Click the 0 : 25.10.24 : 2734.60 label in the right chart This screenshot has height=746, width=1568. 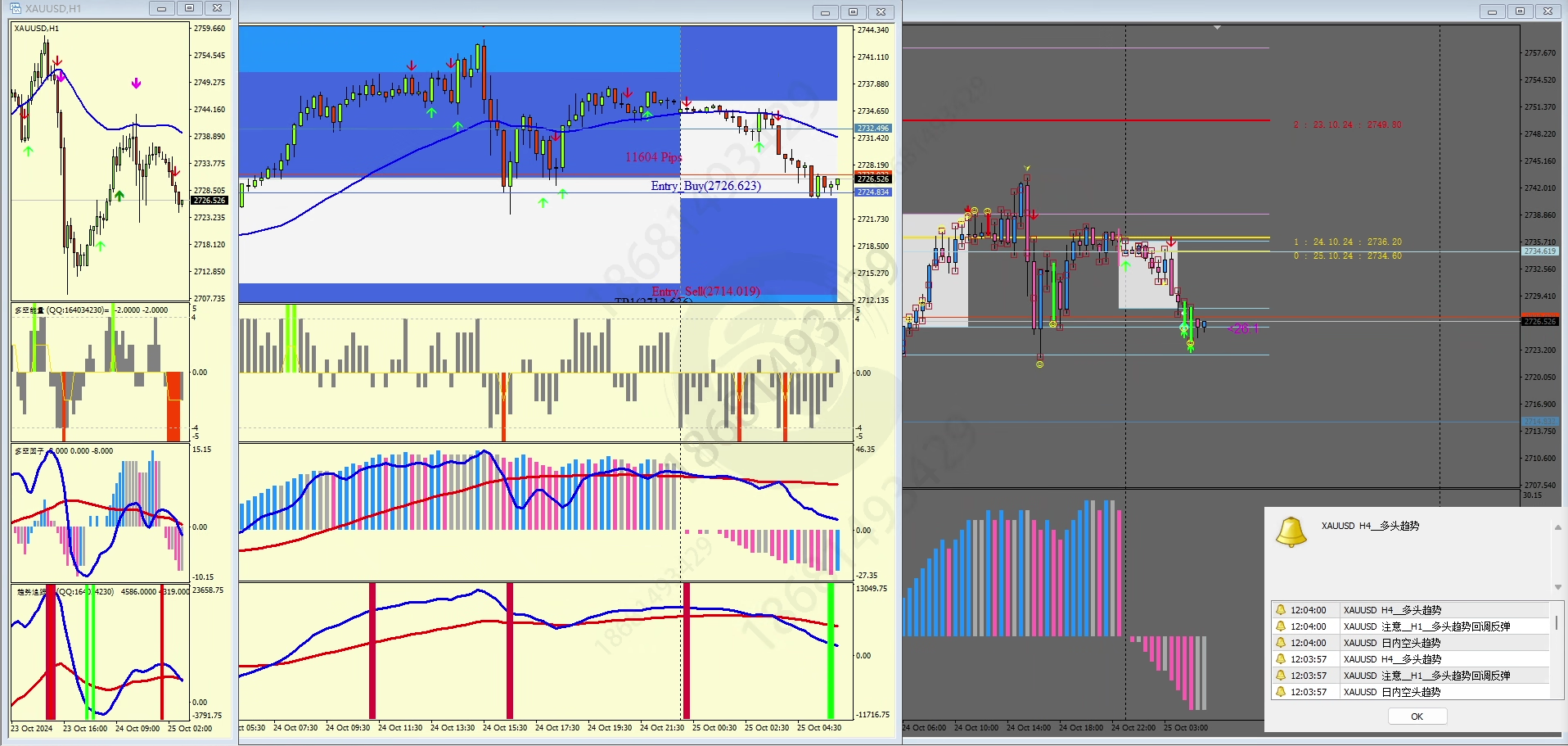pyautogui.click(x=1347, y=255)
